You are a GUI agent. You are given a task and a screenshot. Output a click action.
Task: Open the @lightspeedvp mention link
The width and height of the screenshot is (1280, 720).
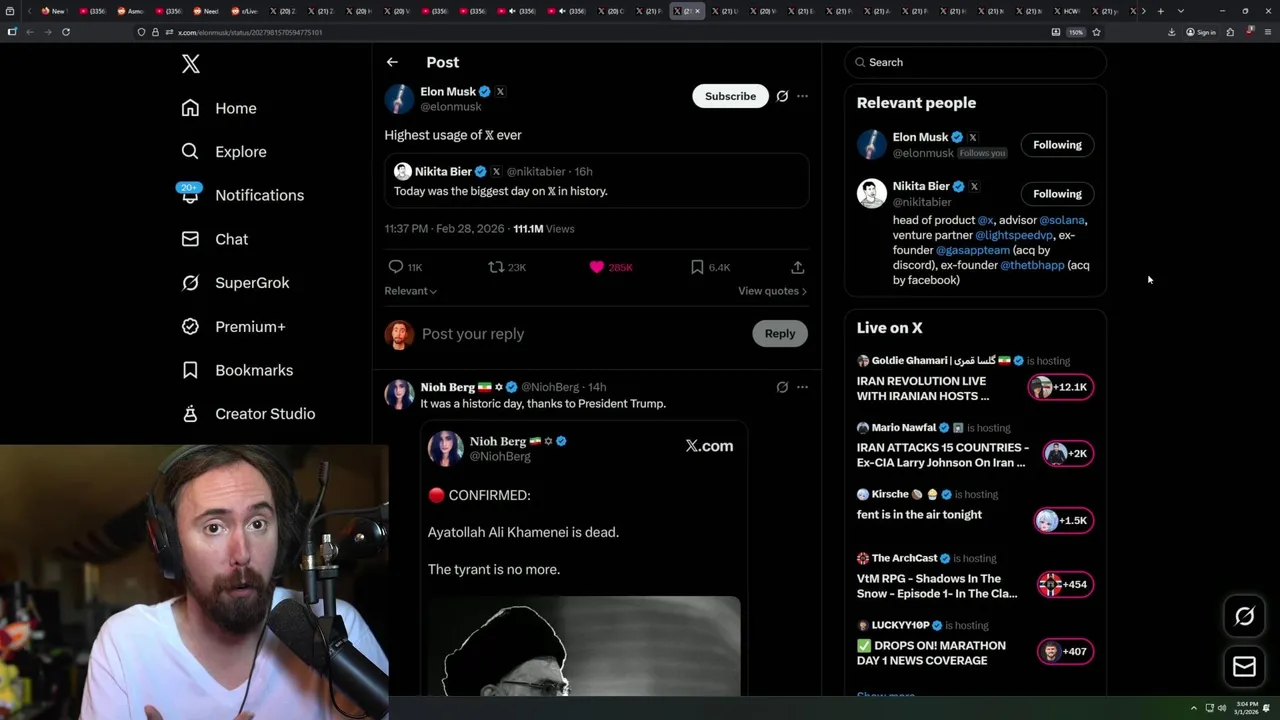coord(1014,235)
